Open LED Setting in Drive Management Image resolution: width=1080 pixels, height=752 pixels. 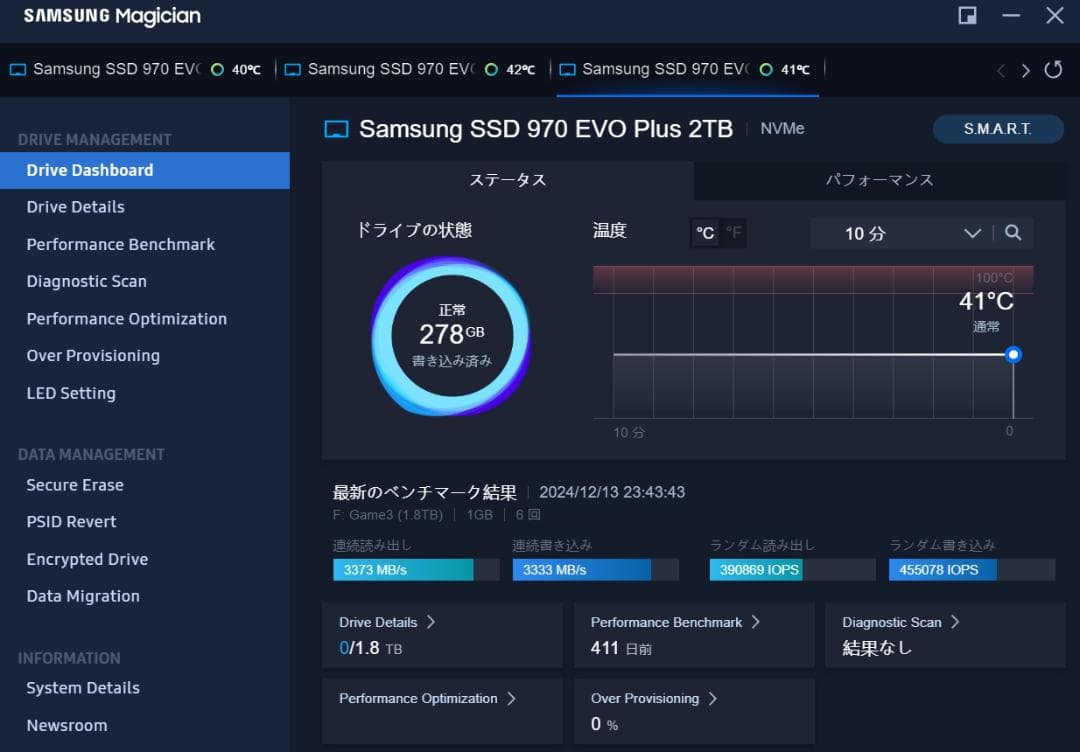69,393
